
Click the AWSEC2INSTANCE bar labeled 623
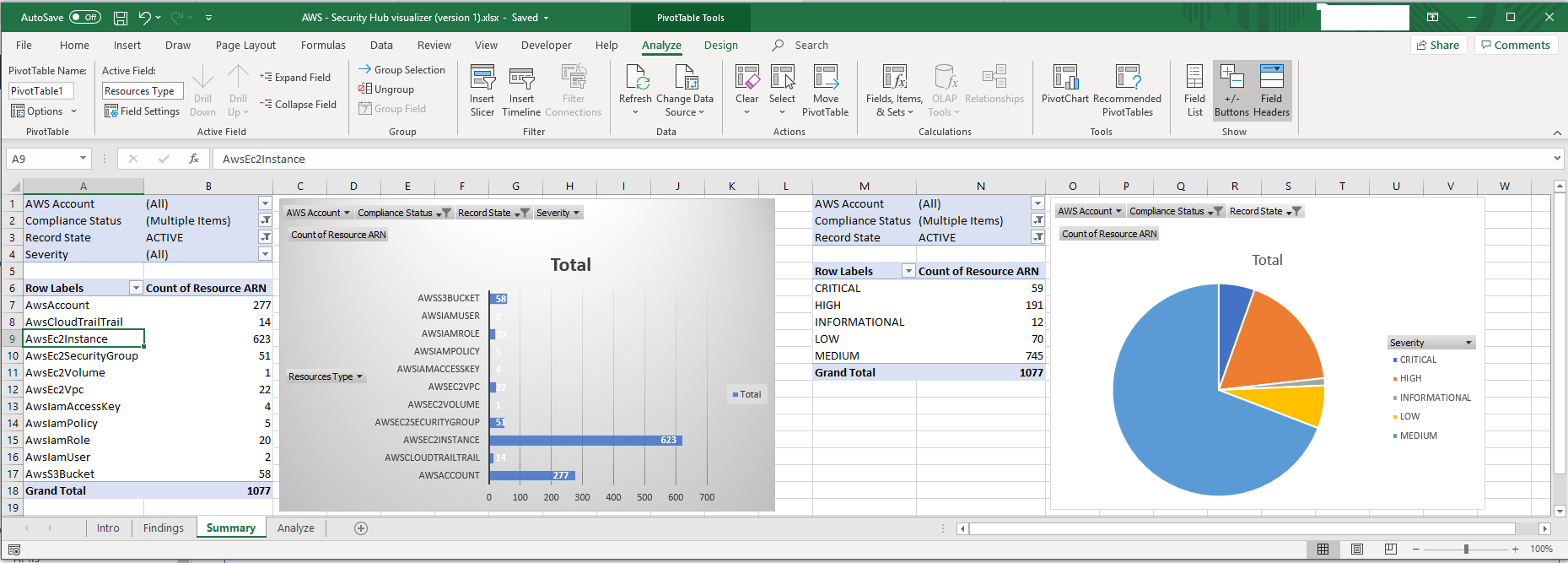pos(585,440)
